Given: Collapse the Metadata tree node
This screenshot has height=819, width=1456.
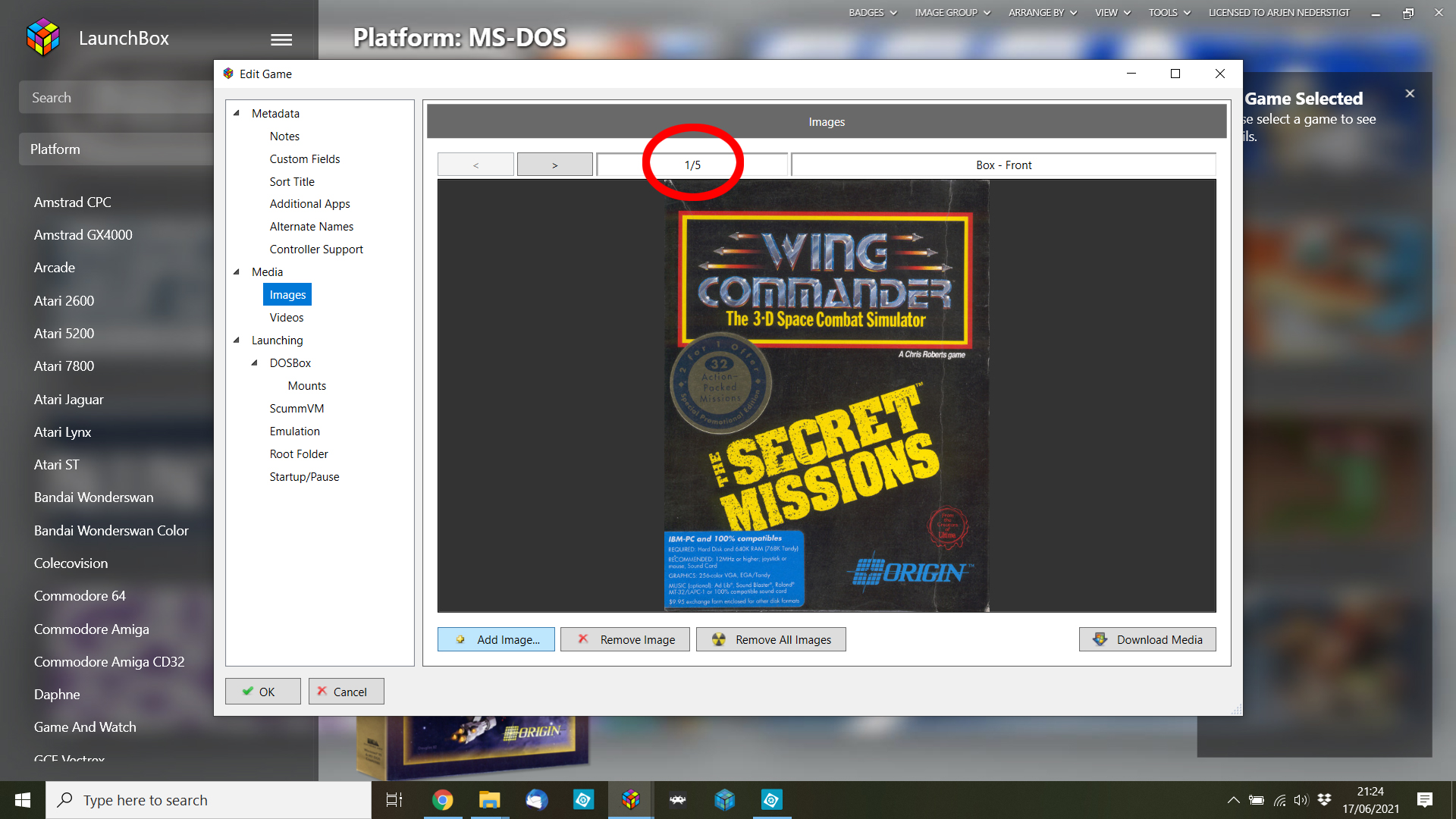Looking at the screenshot, I should click(x=237, y=113).
